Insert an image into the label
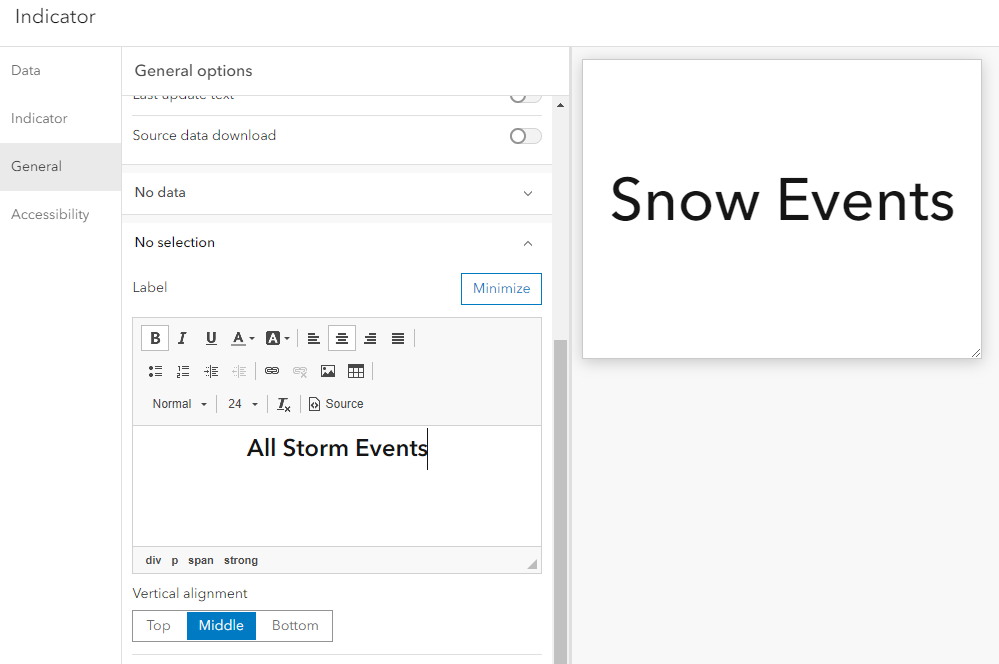The width and height of the screenshot is (999, 664). pos(328,371)
